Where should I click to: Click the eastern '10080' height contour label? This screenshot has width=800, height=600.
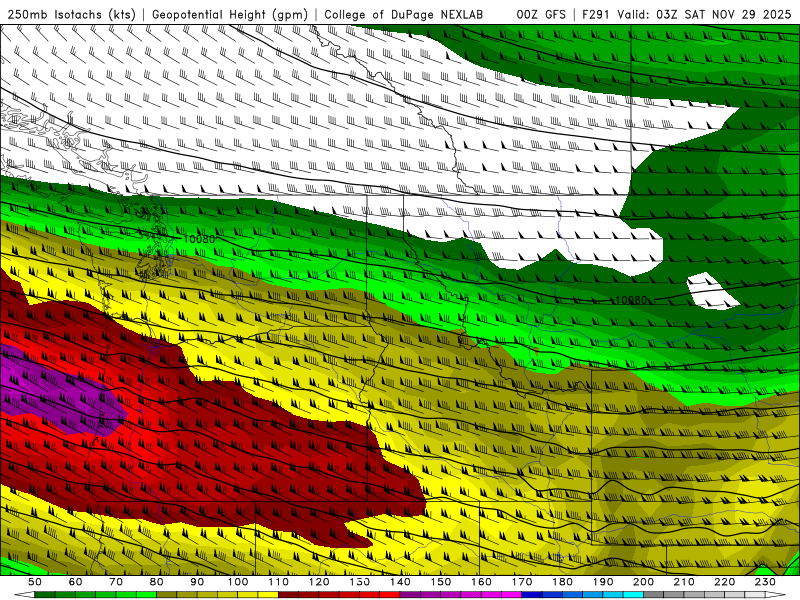631,300
